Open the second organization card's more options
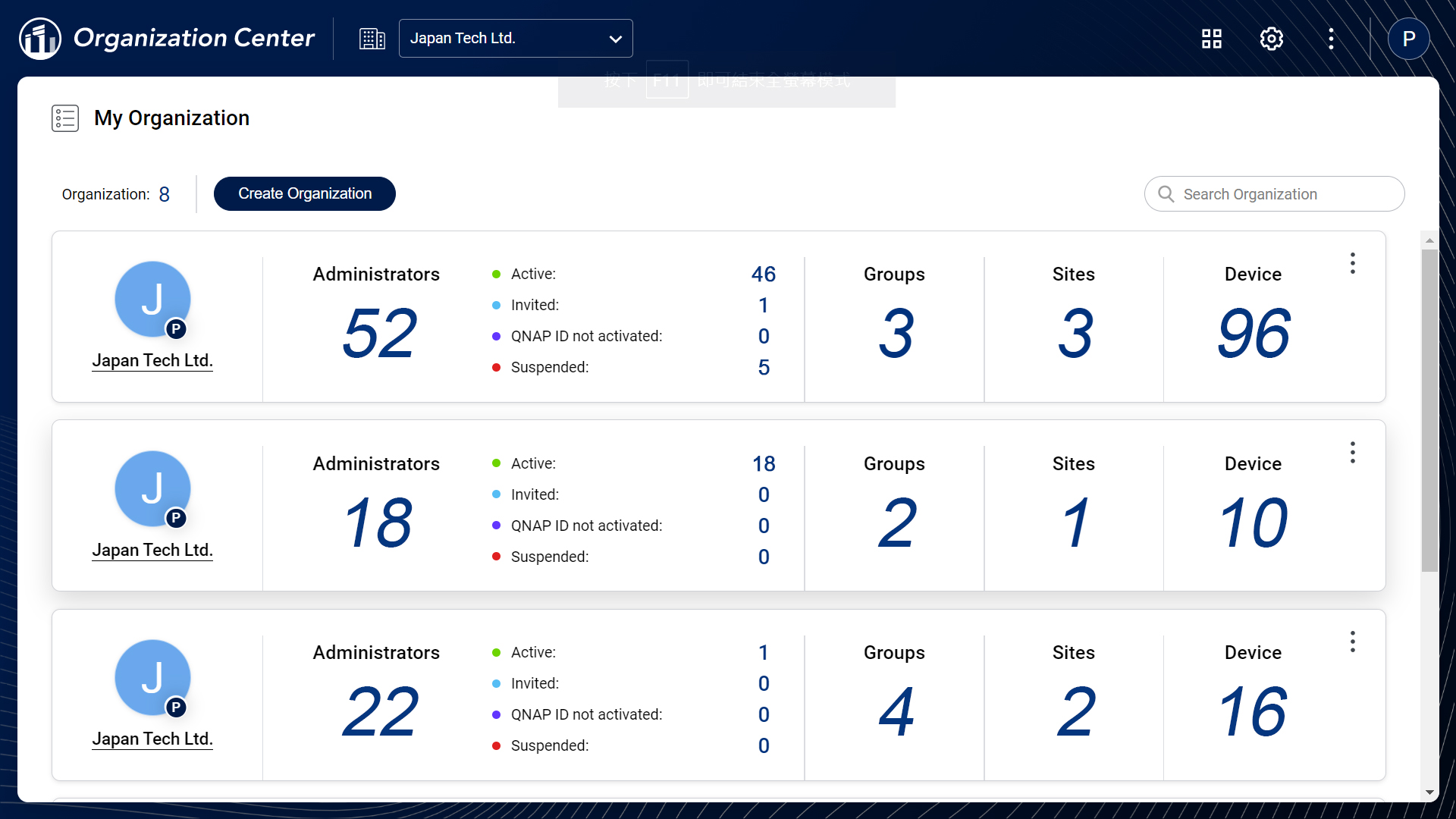Image resolution: width=1456 pixels, height=819 pixels. [x=1352, y=453]
